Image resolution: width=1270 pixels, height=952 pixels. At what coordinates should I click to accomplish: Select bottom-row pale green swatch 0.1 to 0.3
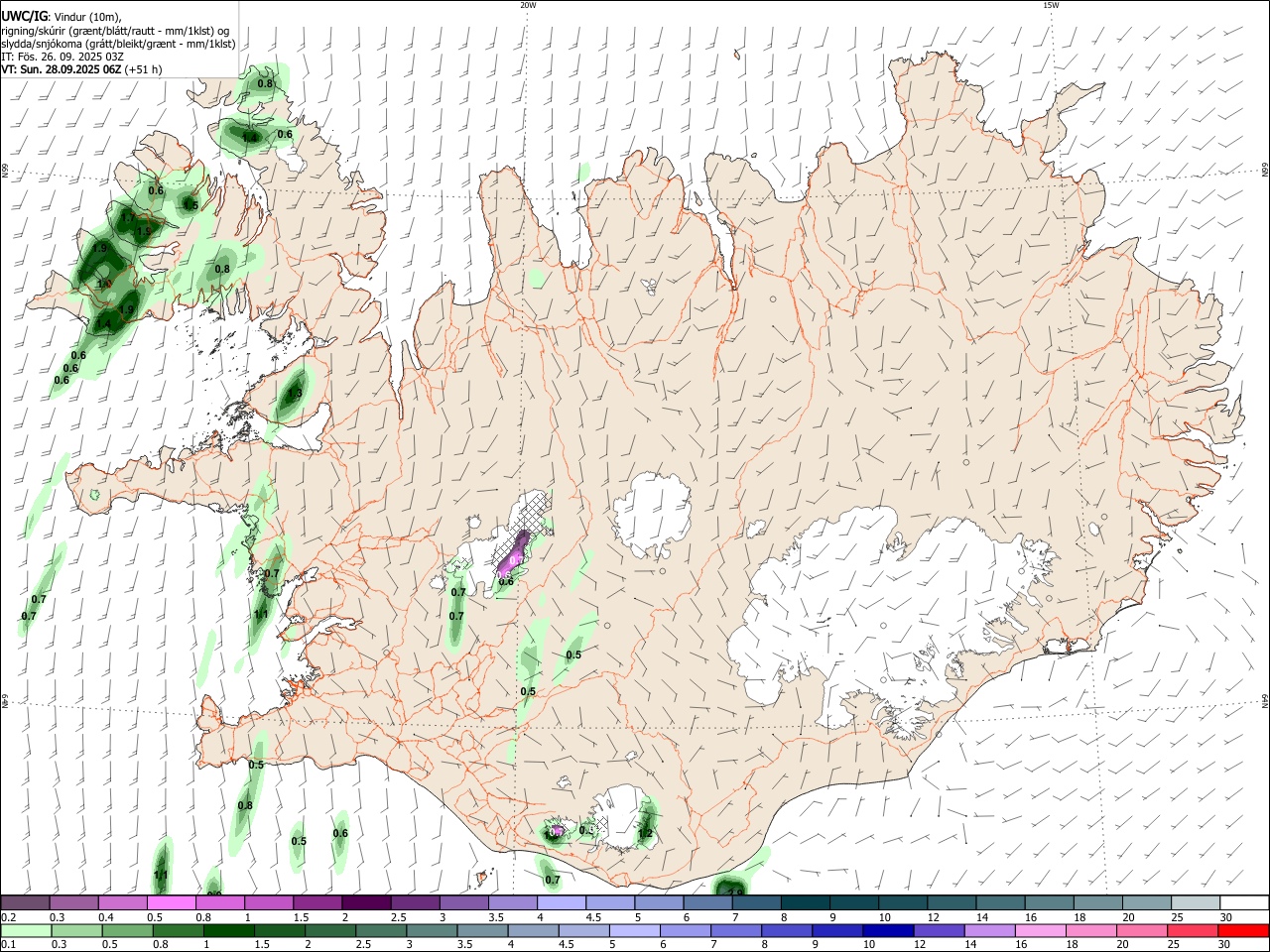27,930
